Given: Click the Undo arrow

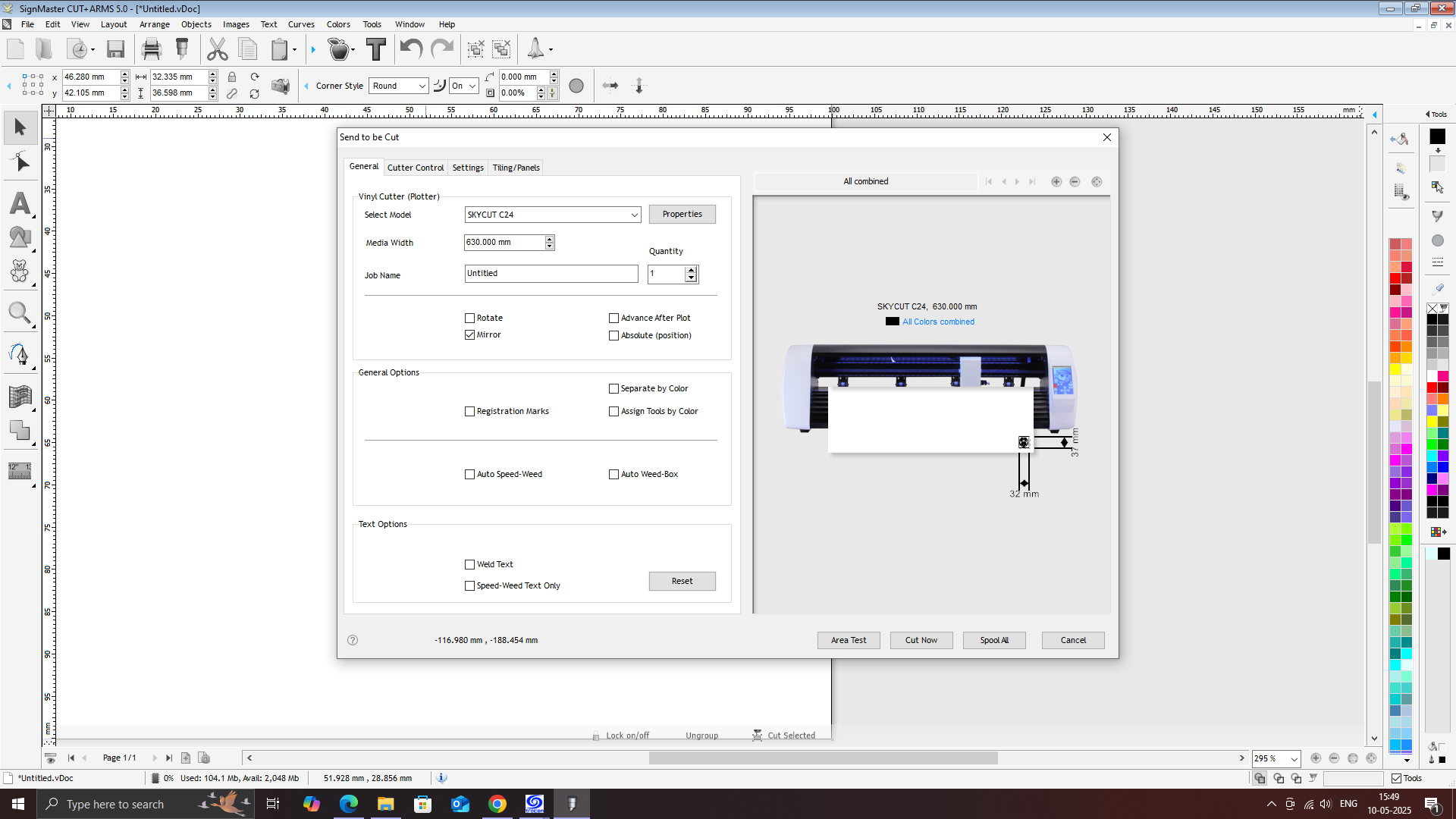Looking at the screenshot, I should point(411,50).
